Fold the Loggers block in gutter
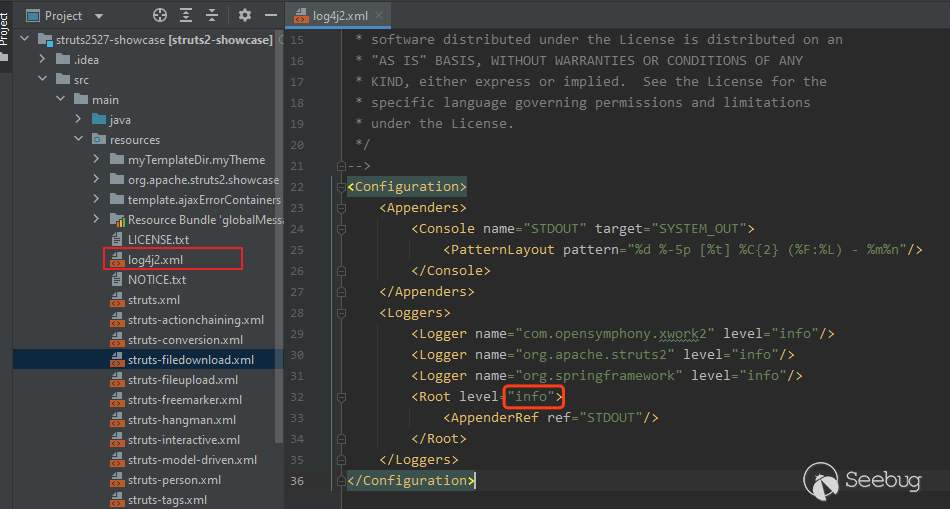The image size is (950, 509). pyautogui.click(x=343, y=313)
